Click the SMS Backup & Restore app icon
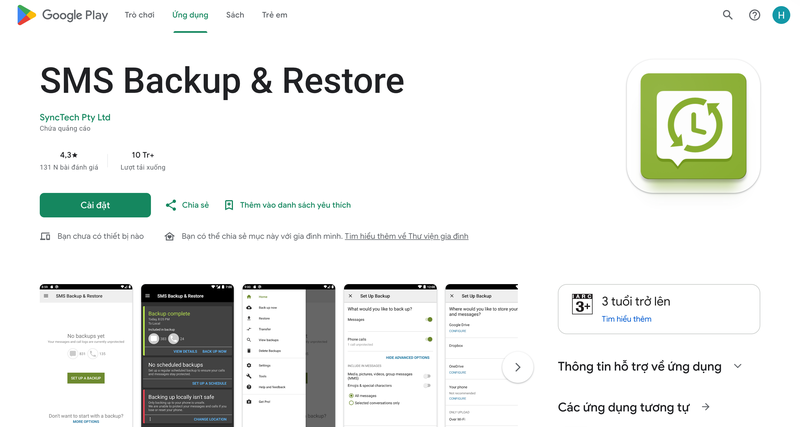 (693, 126)
